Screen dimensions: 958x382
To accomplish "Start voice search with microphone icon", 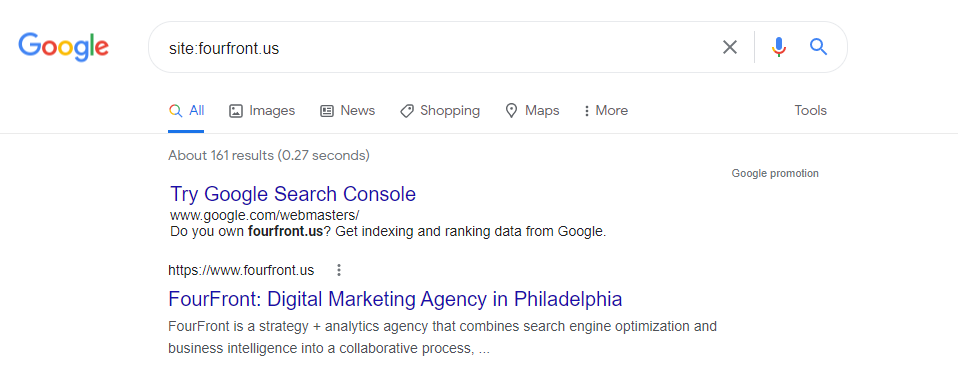I will [778, 47].
